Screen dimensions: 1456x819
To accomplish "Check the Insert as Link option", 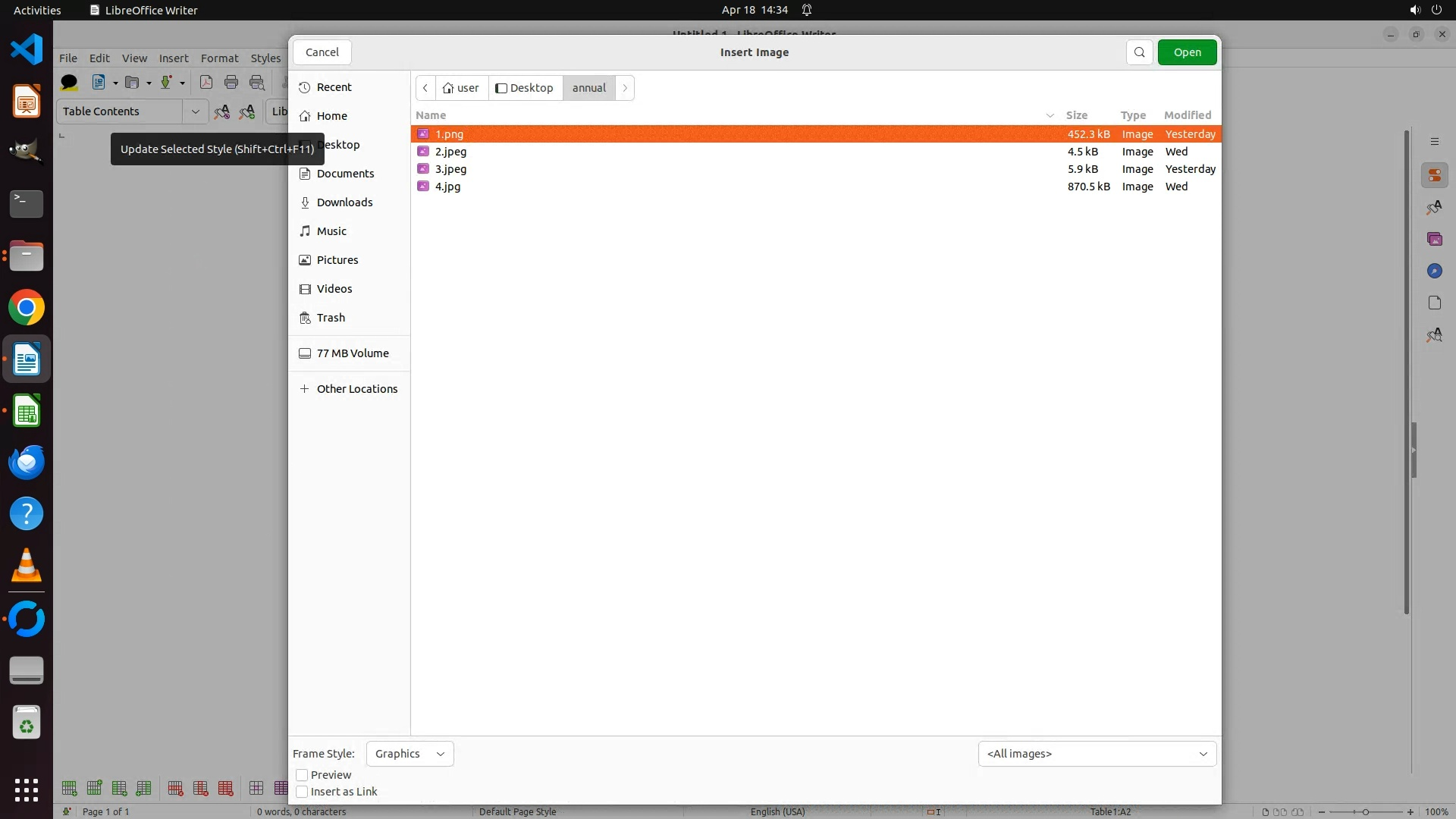I will coord(302,792).
